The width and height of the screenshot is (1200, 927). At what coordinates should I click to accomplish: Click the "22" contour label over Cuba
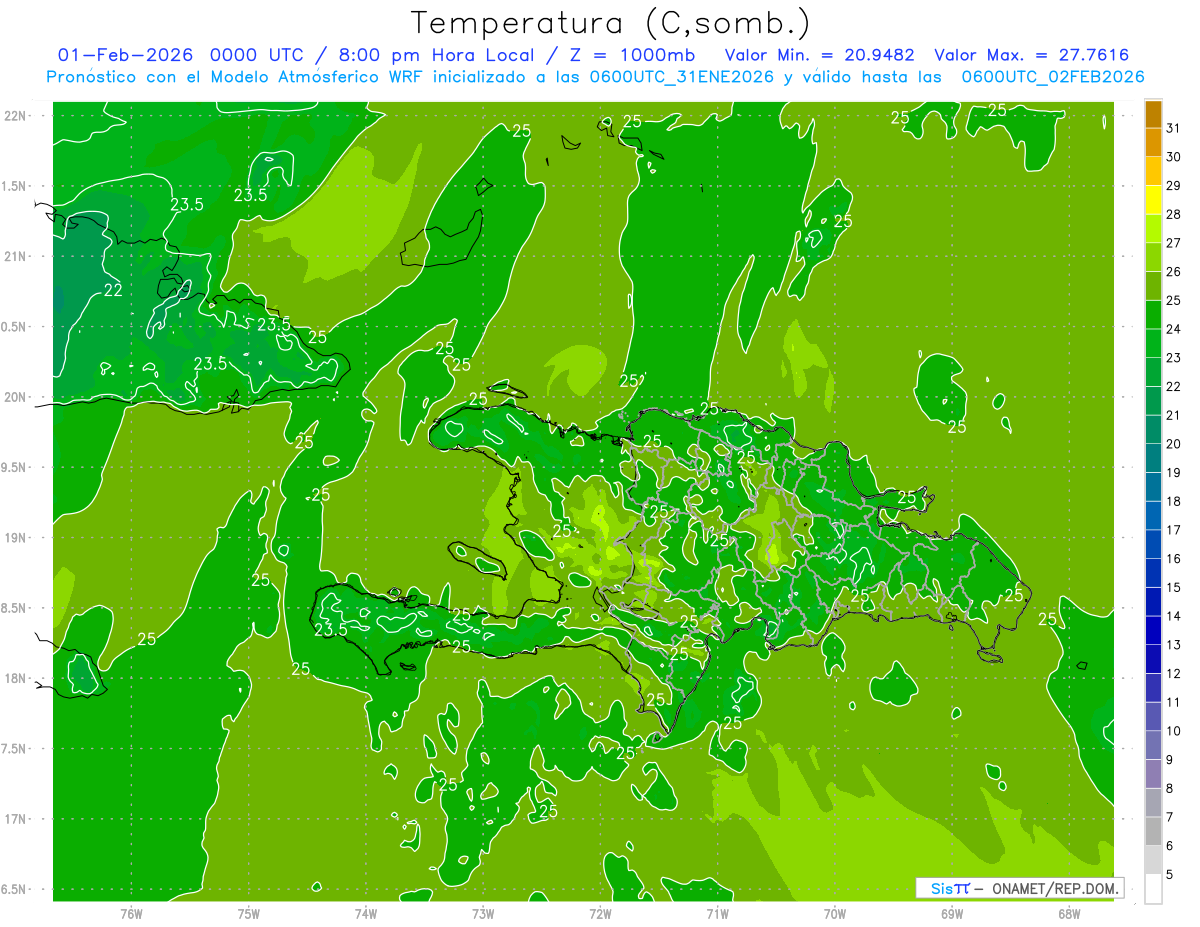tap(113, 291)
